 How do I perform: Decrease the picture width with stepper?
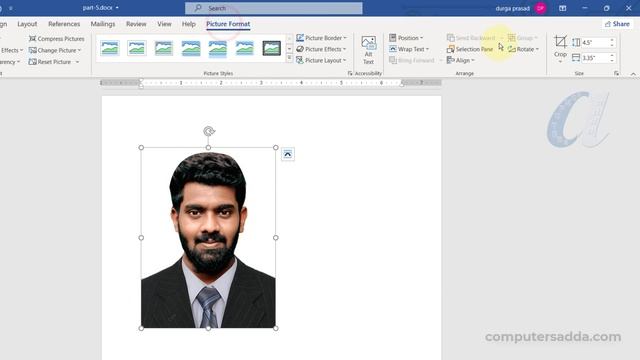612,60
